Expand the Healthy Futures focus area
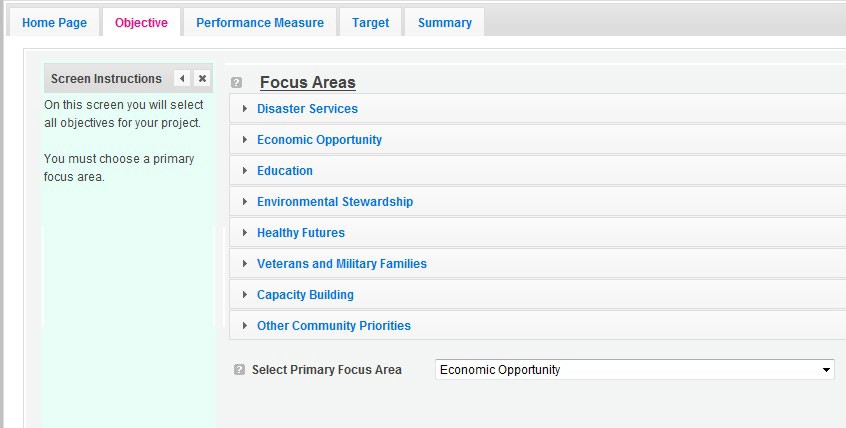The image size is (846, 428). (x=300, y=233)
